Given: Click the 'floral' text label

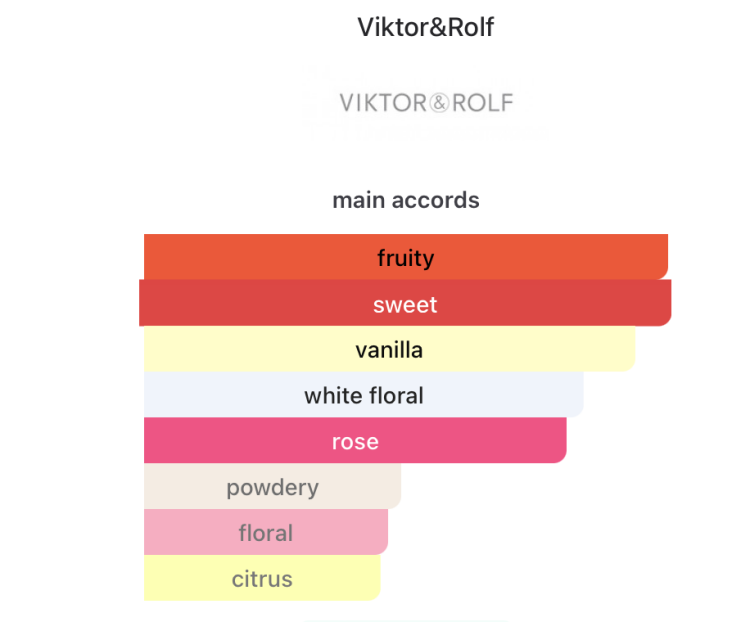Looking at the screenshot, I should [x=266, y=533].
